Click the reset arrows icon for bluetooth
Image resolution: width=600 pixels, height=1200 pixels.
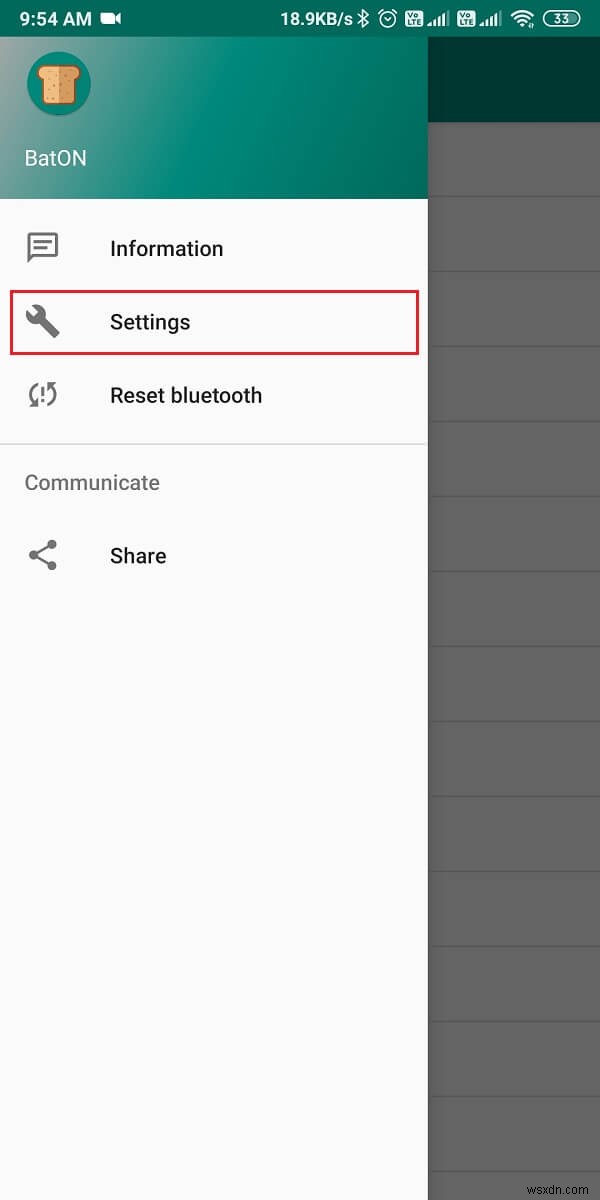pyautogui.click(x=42, y=395)
